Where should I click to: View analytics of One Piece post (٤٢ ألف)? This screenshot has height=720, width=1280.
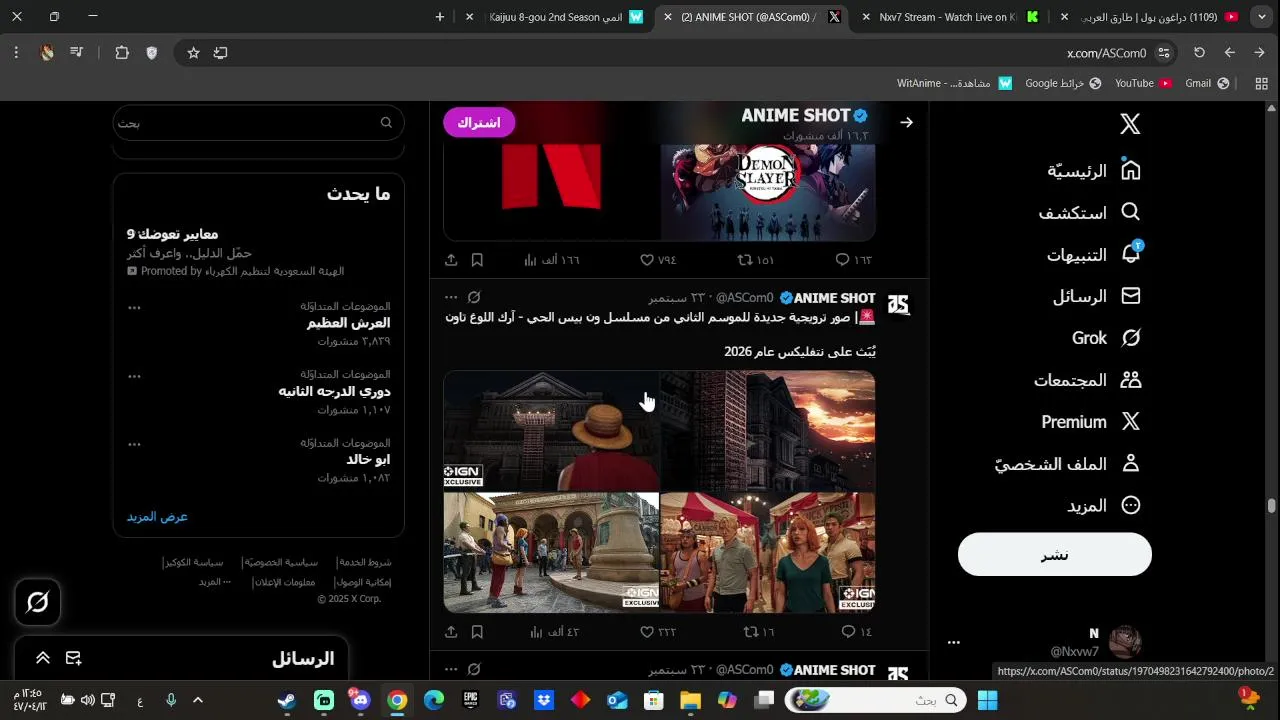[554, 632]
